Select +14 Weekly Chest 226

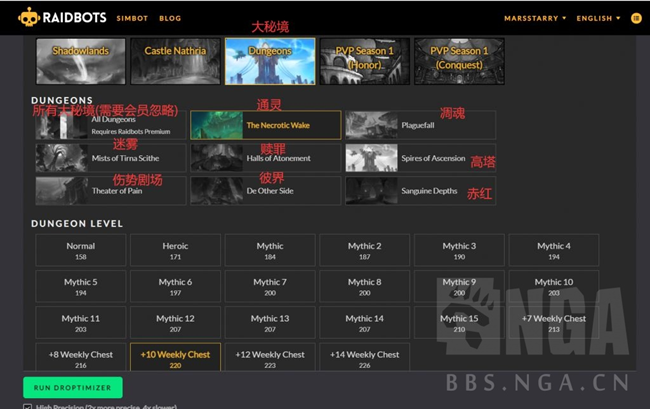365,357
